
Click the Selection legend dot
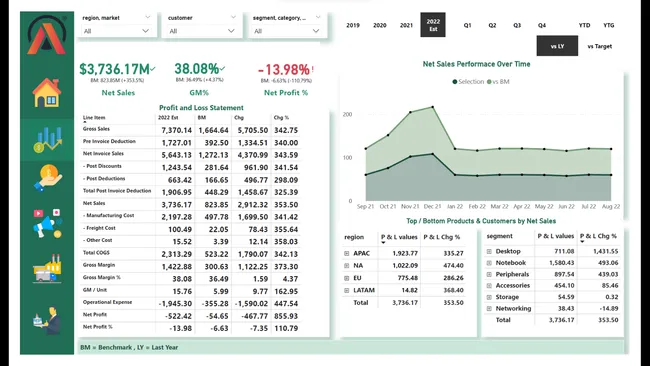pyautogui.click(x=455, y=82)
